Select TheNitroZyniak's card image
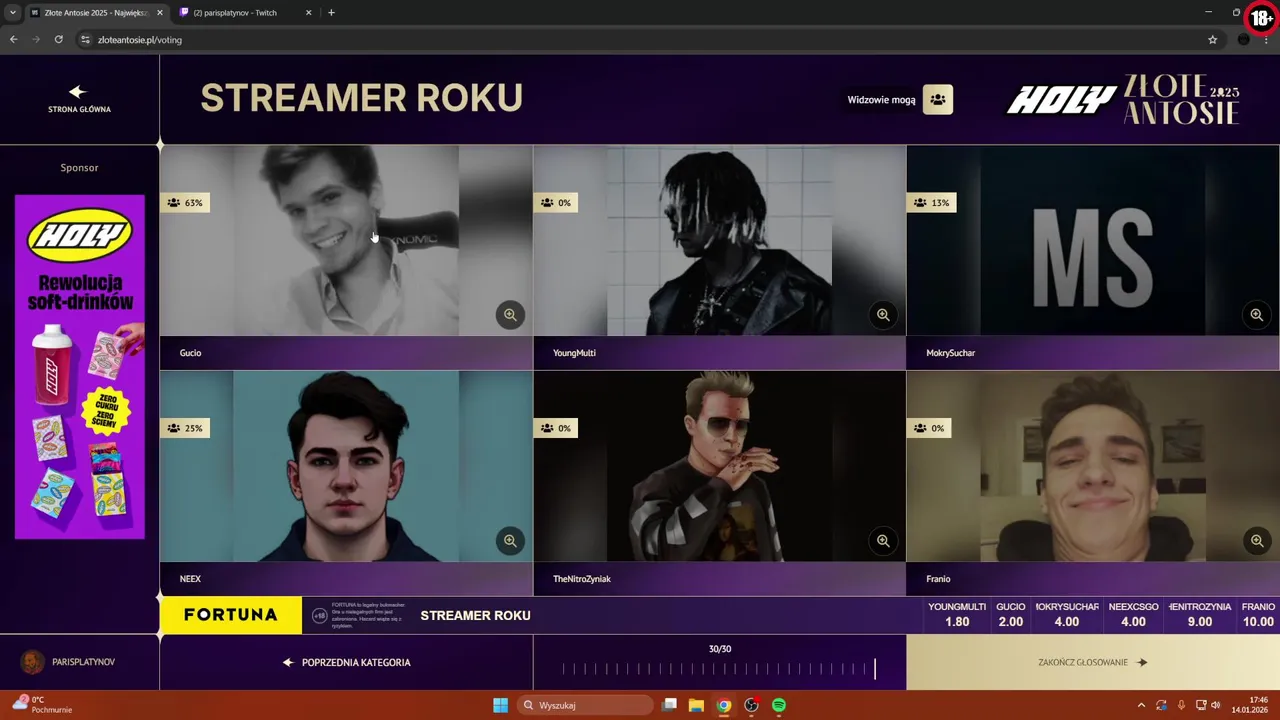This screenshot has height=720, width=1280. click(x=720, y=467)
